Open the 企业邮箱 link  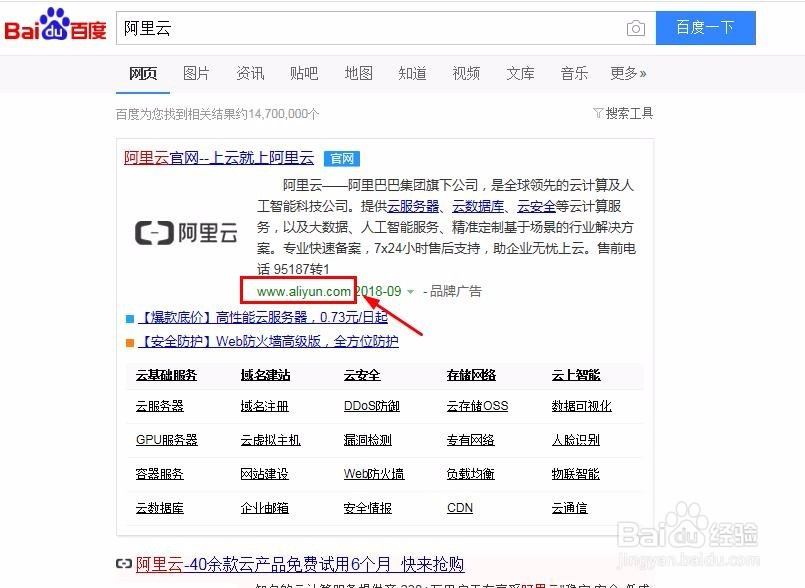265,508
